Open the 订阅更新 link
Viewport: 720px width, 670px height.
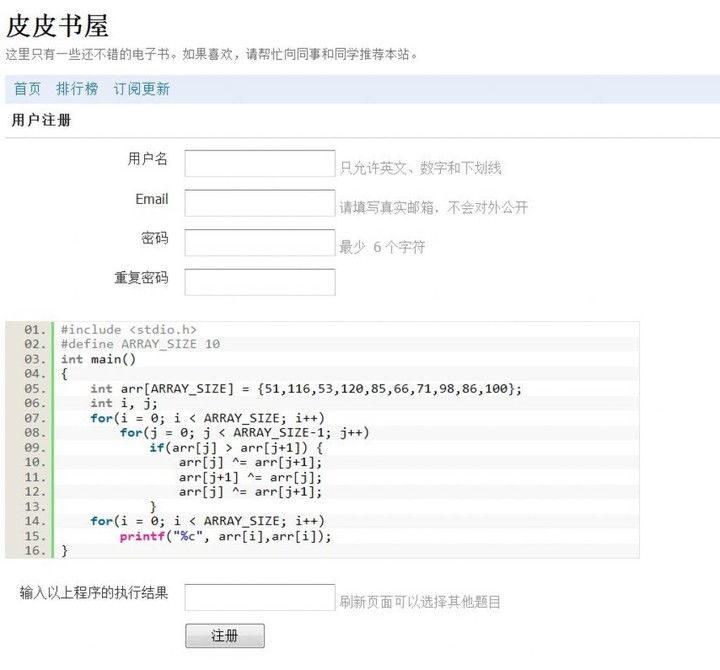coord(141,89)
